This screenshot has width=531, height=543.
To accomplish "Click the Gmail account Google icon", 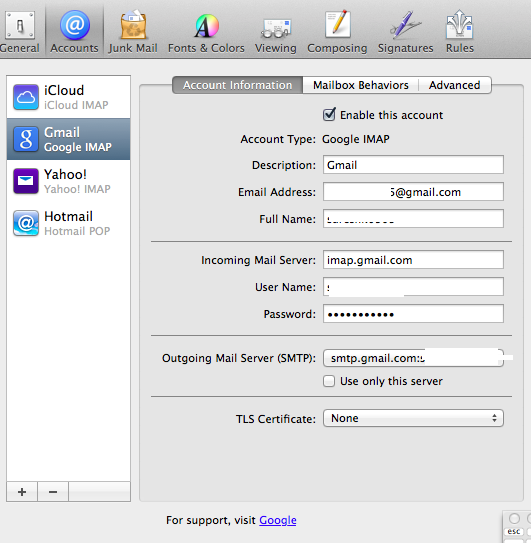I will tap(26, 139).
